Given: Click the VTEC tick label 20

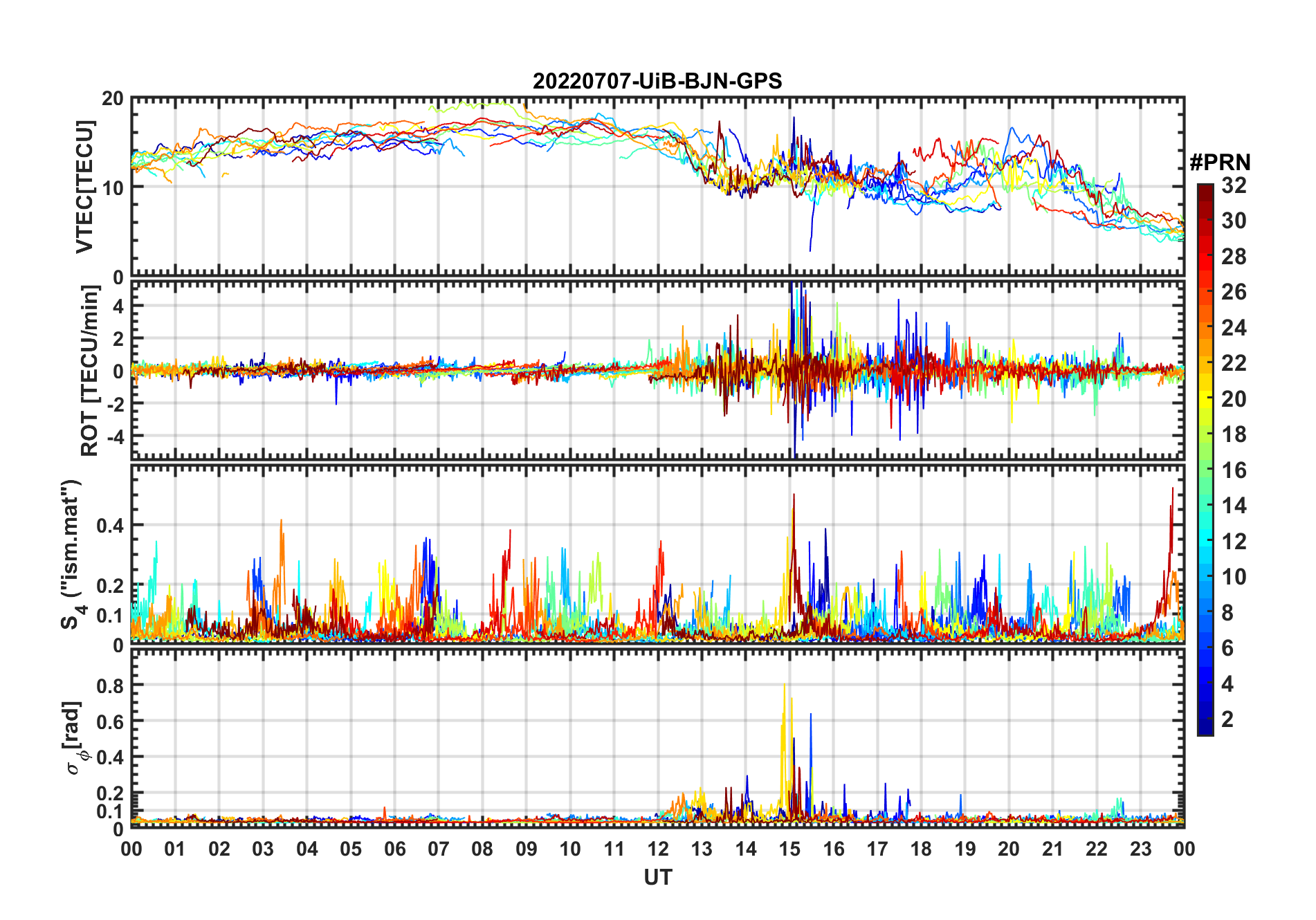Looking at the screenshot, I should click(113, 98).
